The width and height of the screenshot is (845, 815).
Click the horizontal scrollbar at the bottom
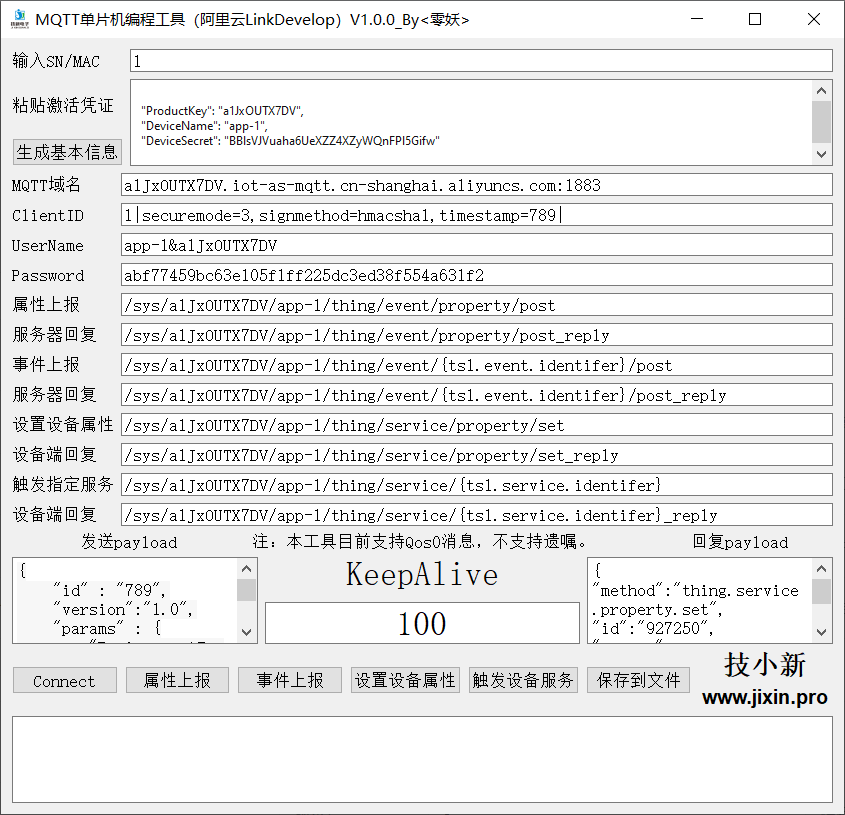pyautogui.click(x=420, y=809)
